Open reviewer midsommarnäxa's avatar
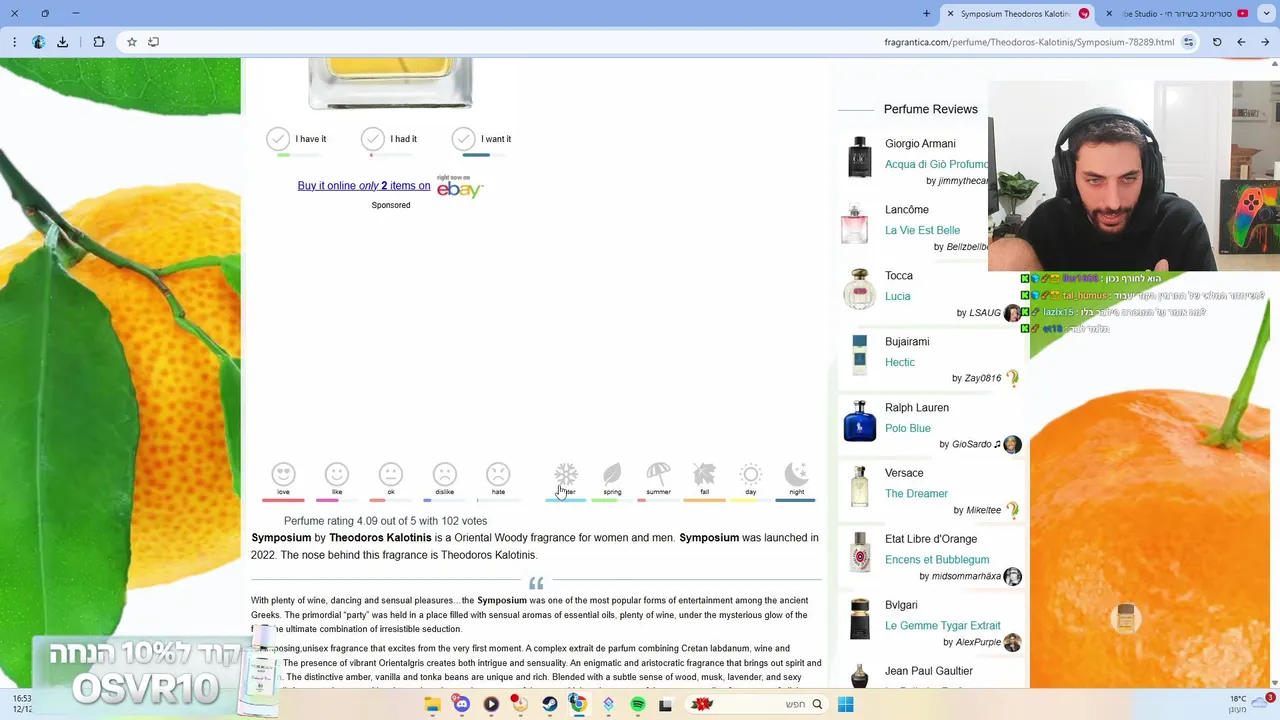Image resolution: width=1280 pixels, height=720 pixels. 1012,577
